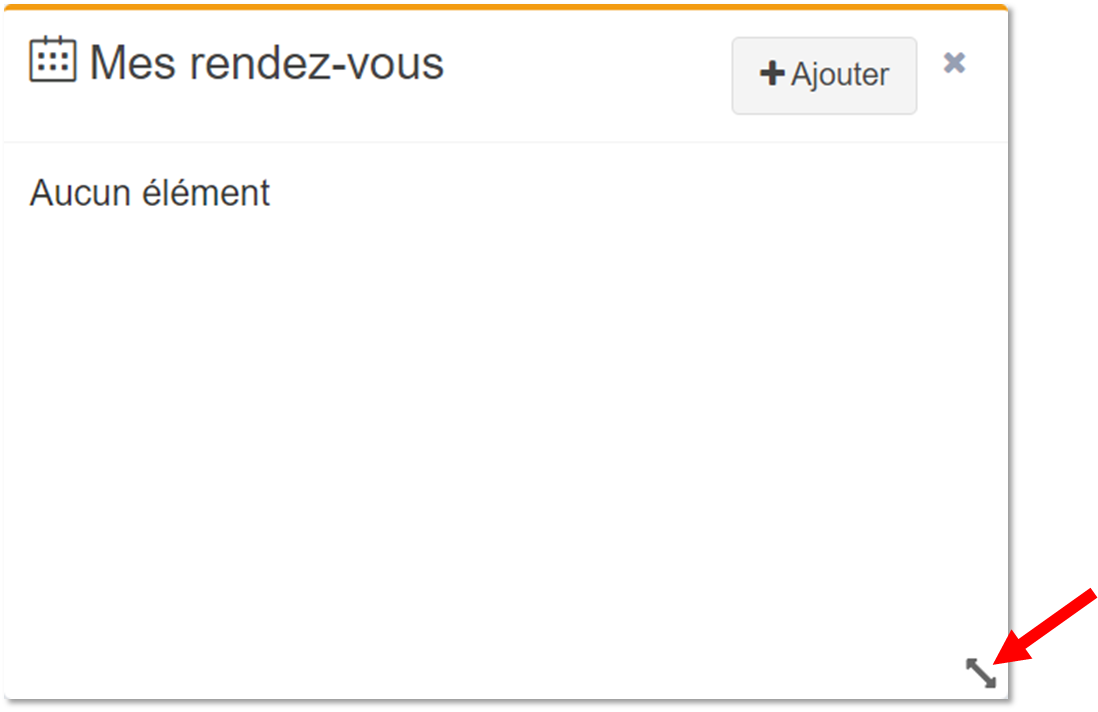Click the widget's bottom-right corner handle
Viewport: 1098px width, 712px height.
pyautogui.click(x=980, y=673)
